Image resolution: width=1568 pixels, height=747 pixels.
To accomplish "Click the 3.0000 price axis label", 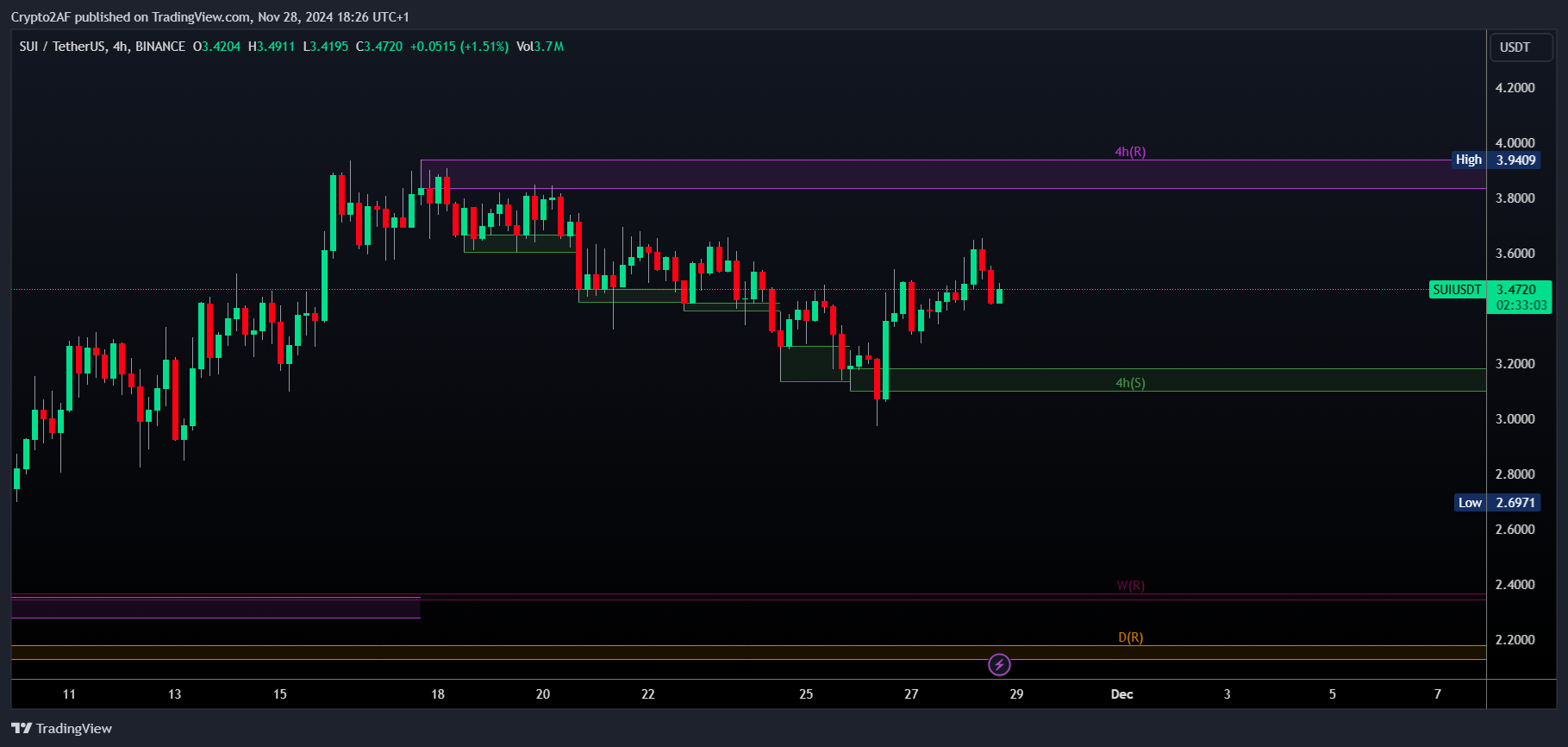I will coord(1515,419).
